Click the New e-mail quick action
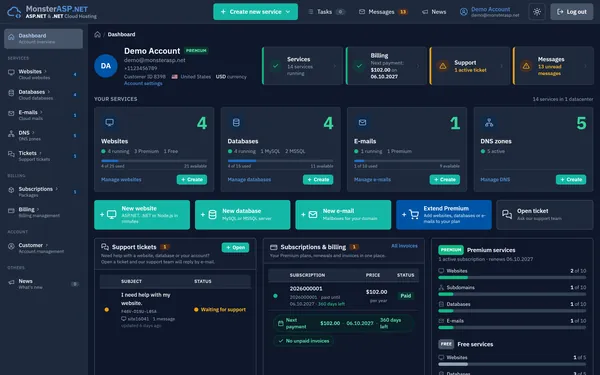The height and width of the screenshot is (375, 600). click(343, 215)
